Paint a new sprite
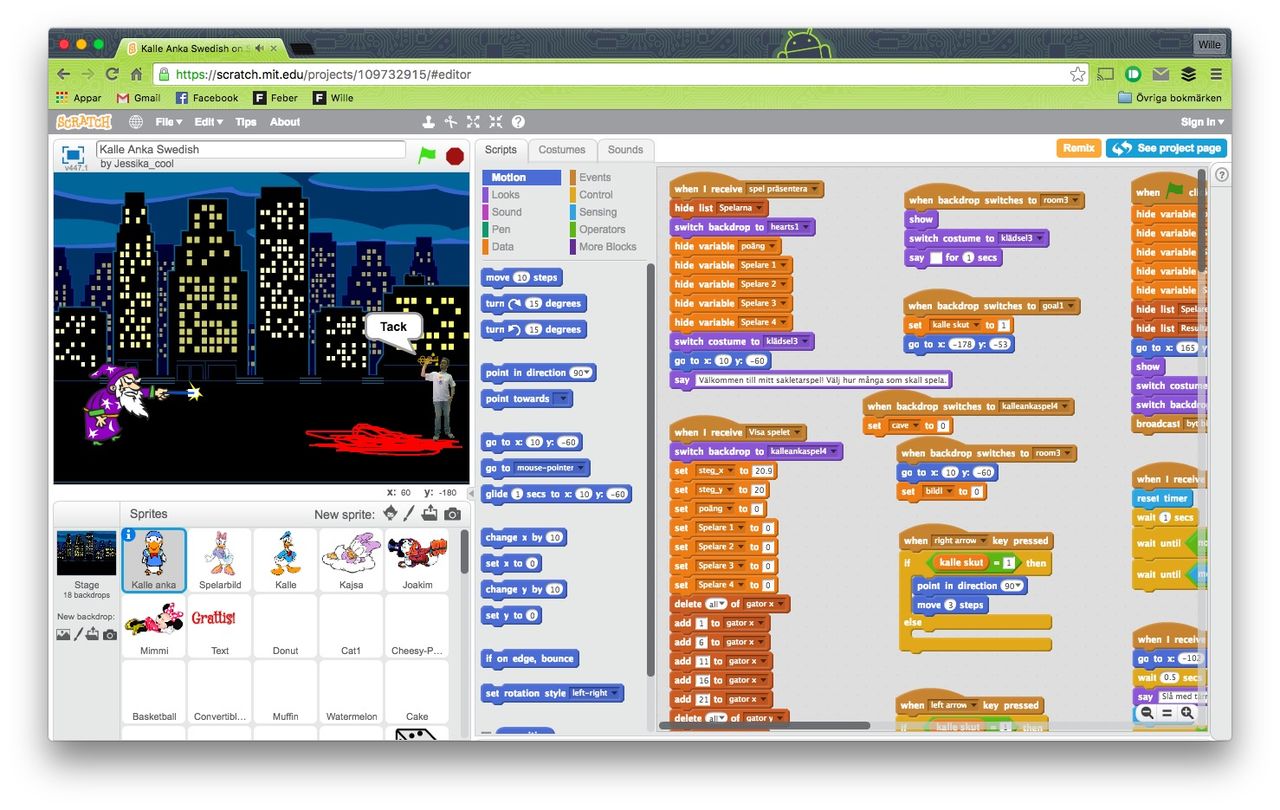Screen dimensions: 1280x810 pyautogui.click(x=410, y=514)
